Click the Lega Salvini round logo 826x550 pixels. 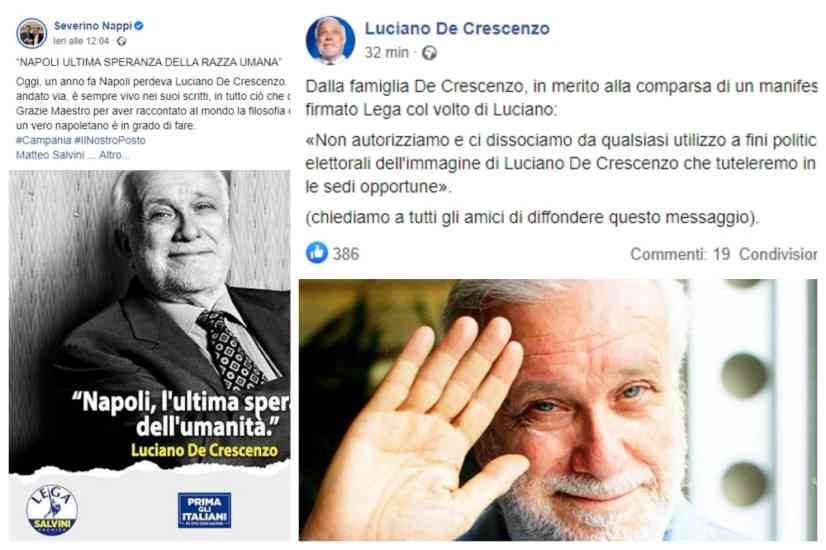[x=52, y=509]
